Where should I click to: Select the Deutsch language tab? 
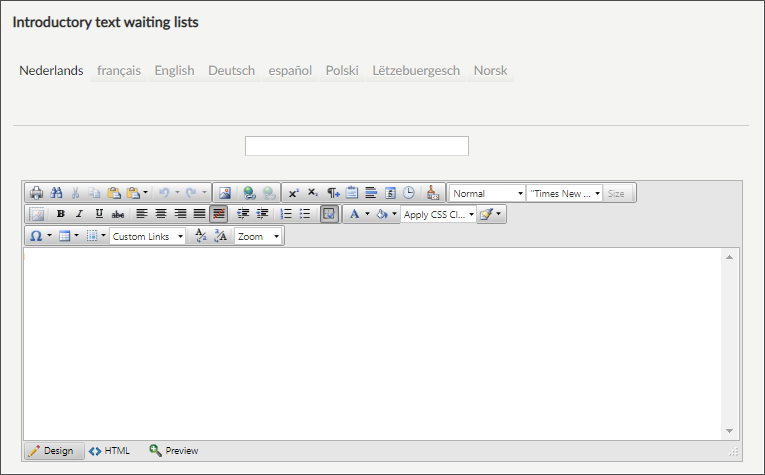click(x=231, y=71)
